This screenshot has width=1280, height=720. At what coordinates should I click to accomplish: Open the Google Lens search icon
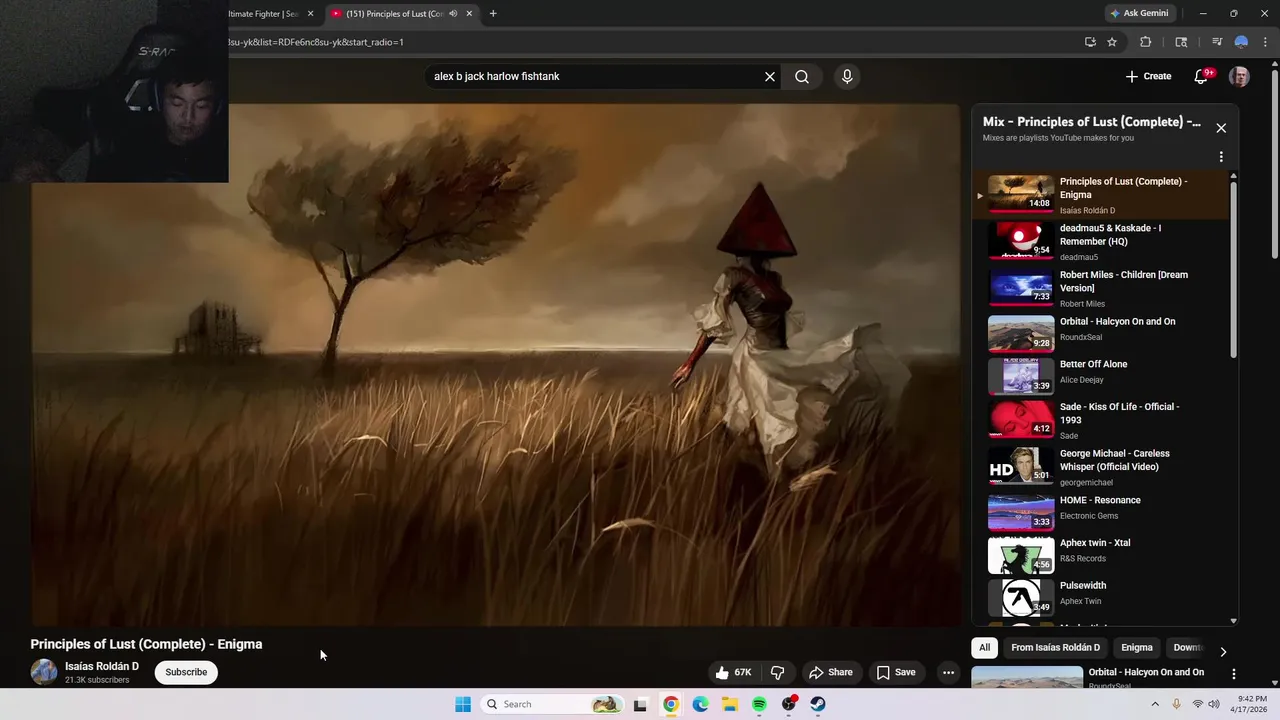[1181, 42]
